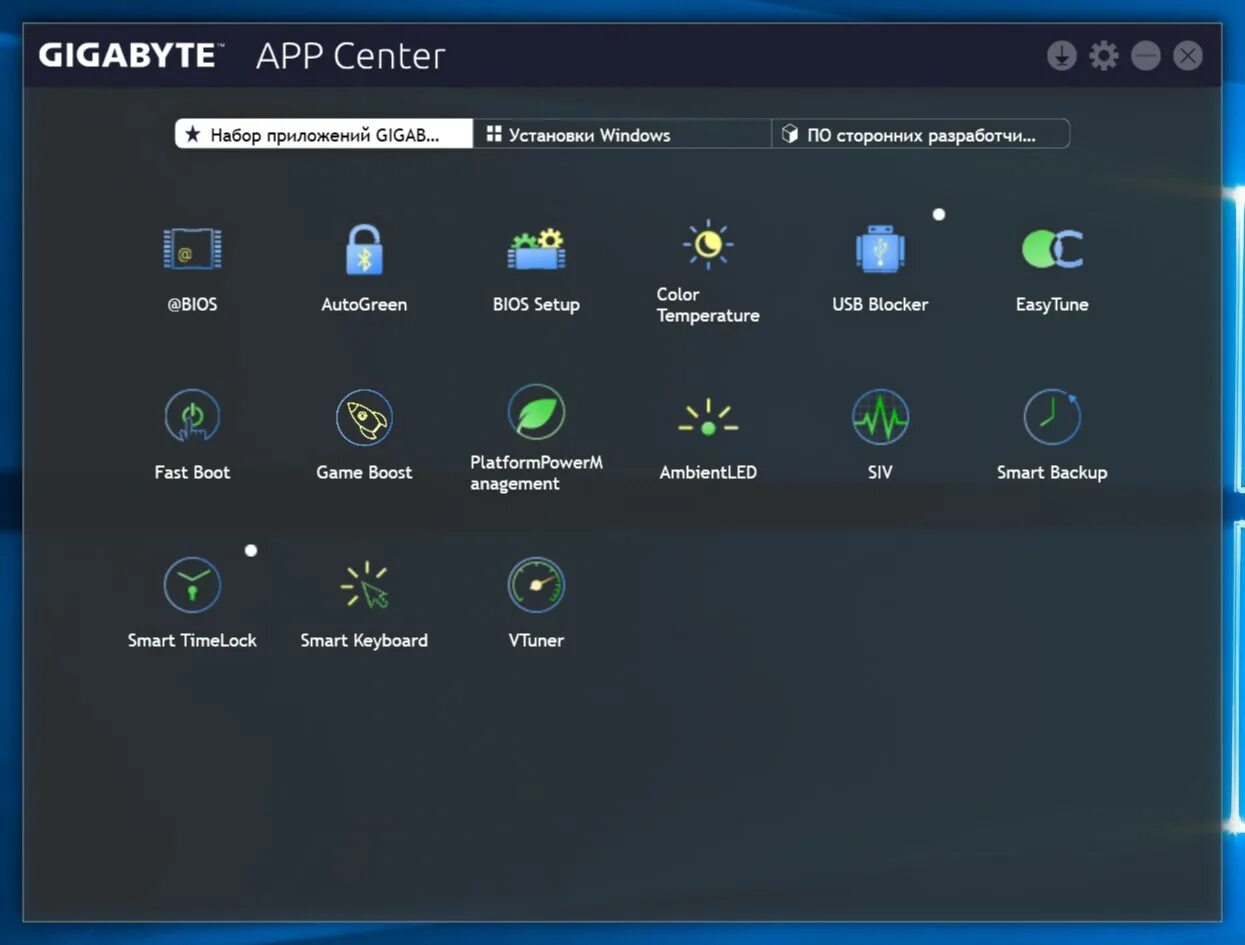Click the GIGABYTE logo in the title bar
Viewport: 1245px width, 945px height.
(132, 55)
